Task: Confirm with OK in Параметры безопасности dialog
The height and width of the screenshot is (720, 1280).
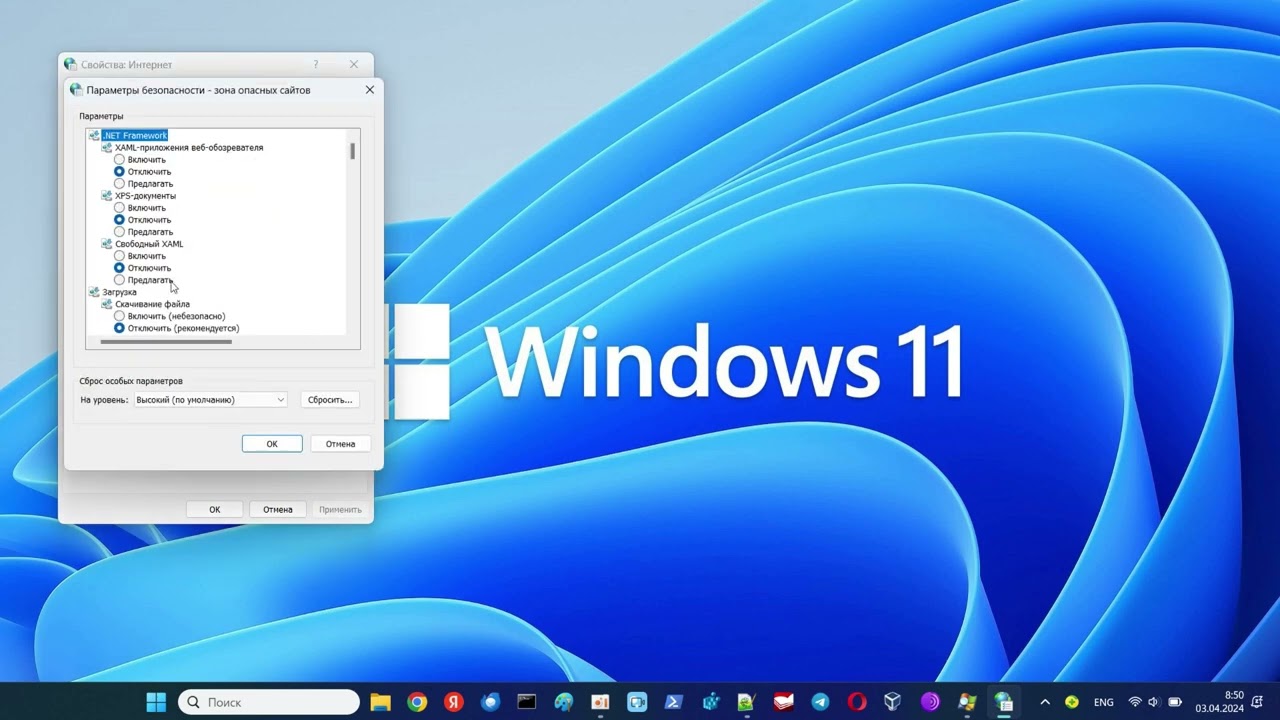Action: pyautogui.click(x=272, y=444)
